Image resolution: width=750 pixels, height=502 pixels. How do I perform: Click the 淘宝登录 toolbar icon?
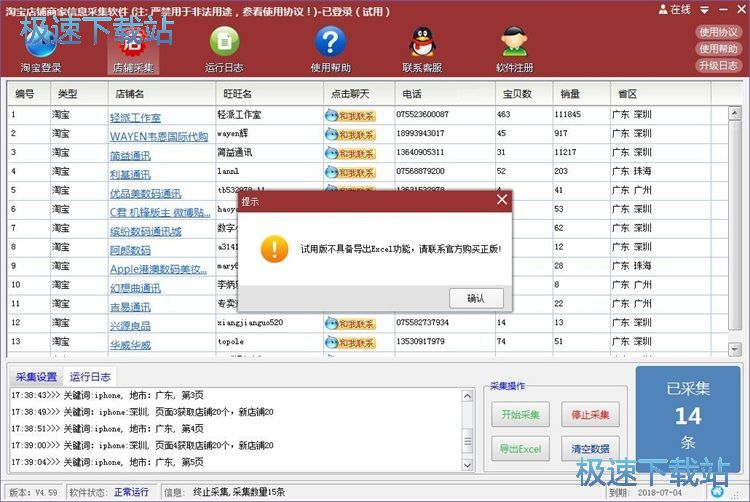point(41,50)
